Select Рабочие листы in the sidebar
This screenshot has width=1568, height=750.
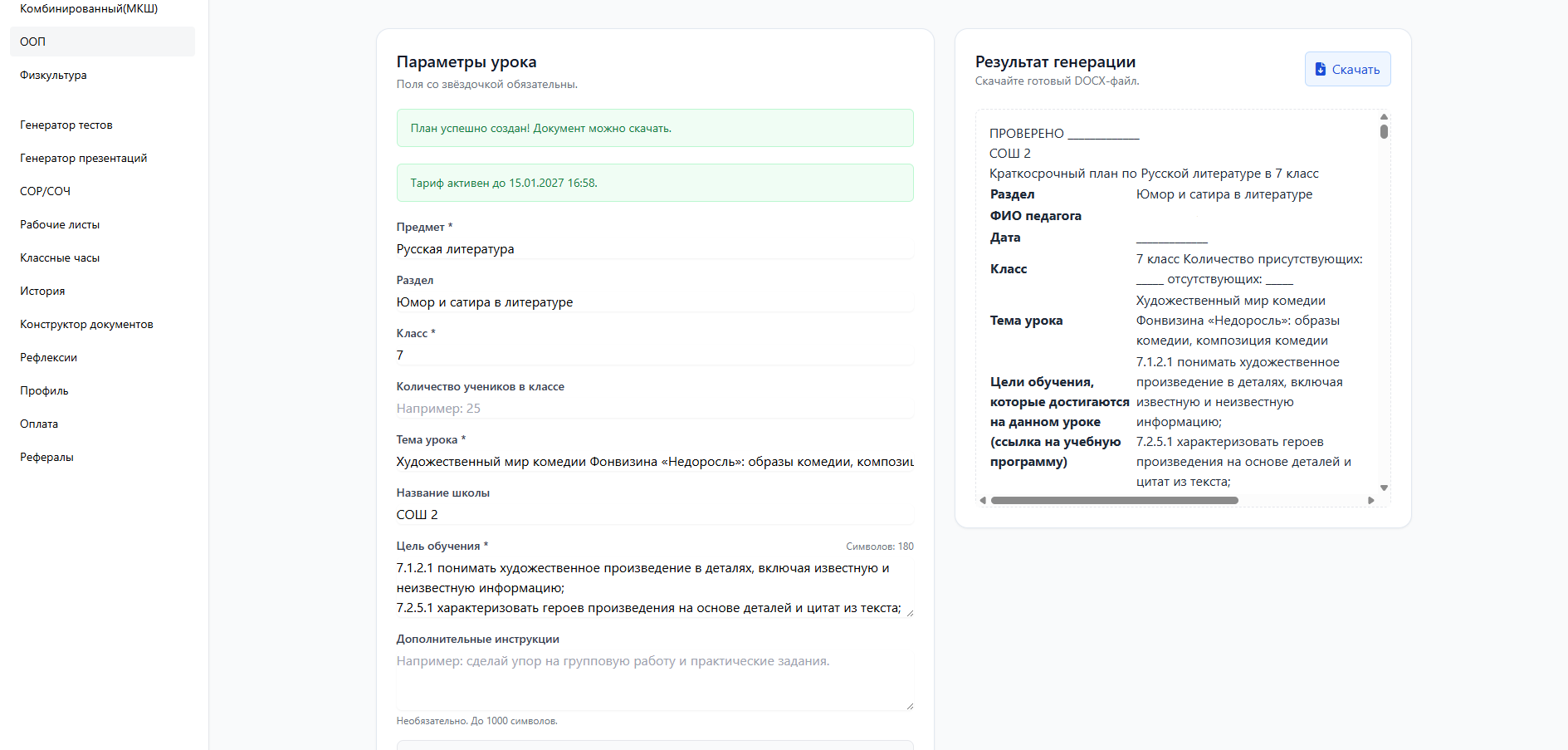pos(60,224)
